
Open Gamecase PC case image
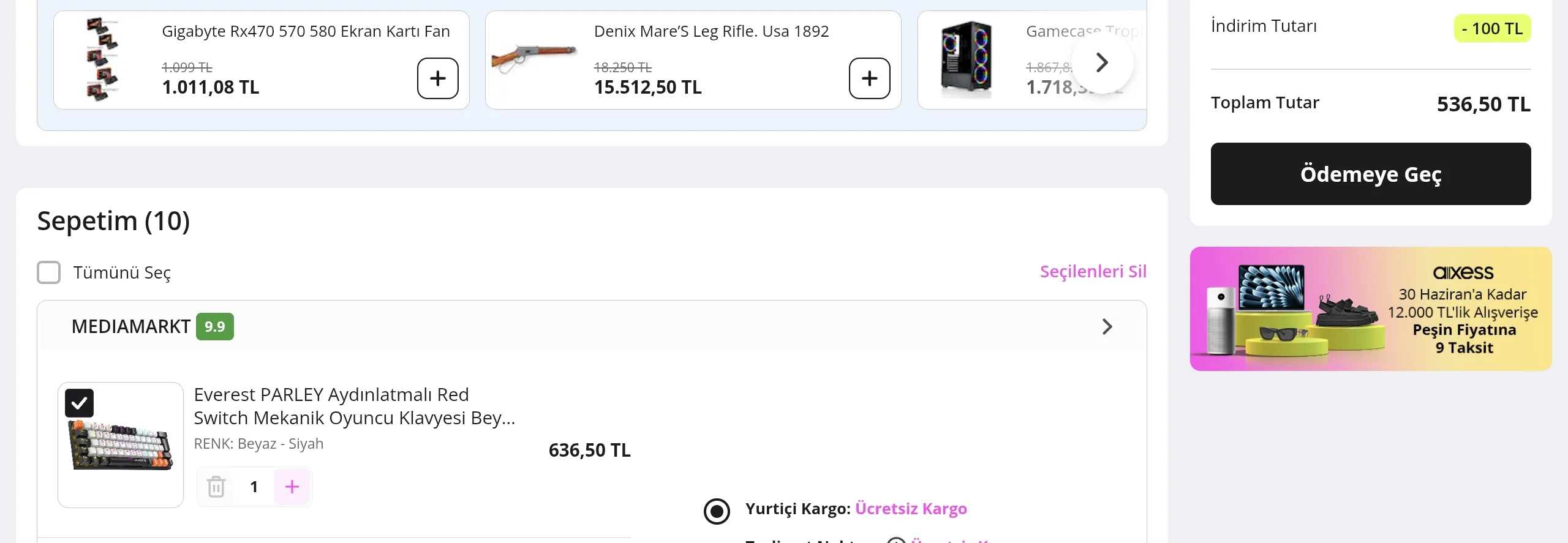tap(966, 59)
